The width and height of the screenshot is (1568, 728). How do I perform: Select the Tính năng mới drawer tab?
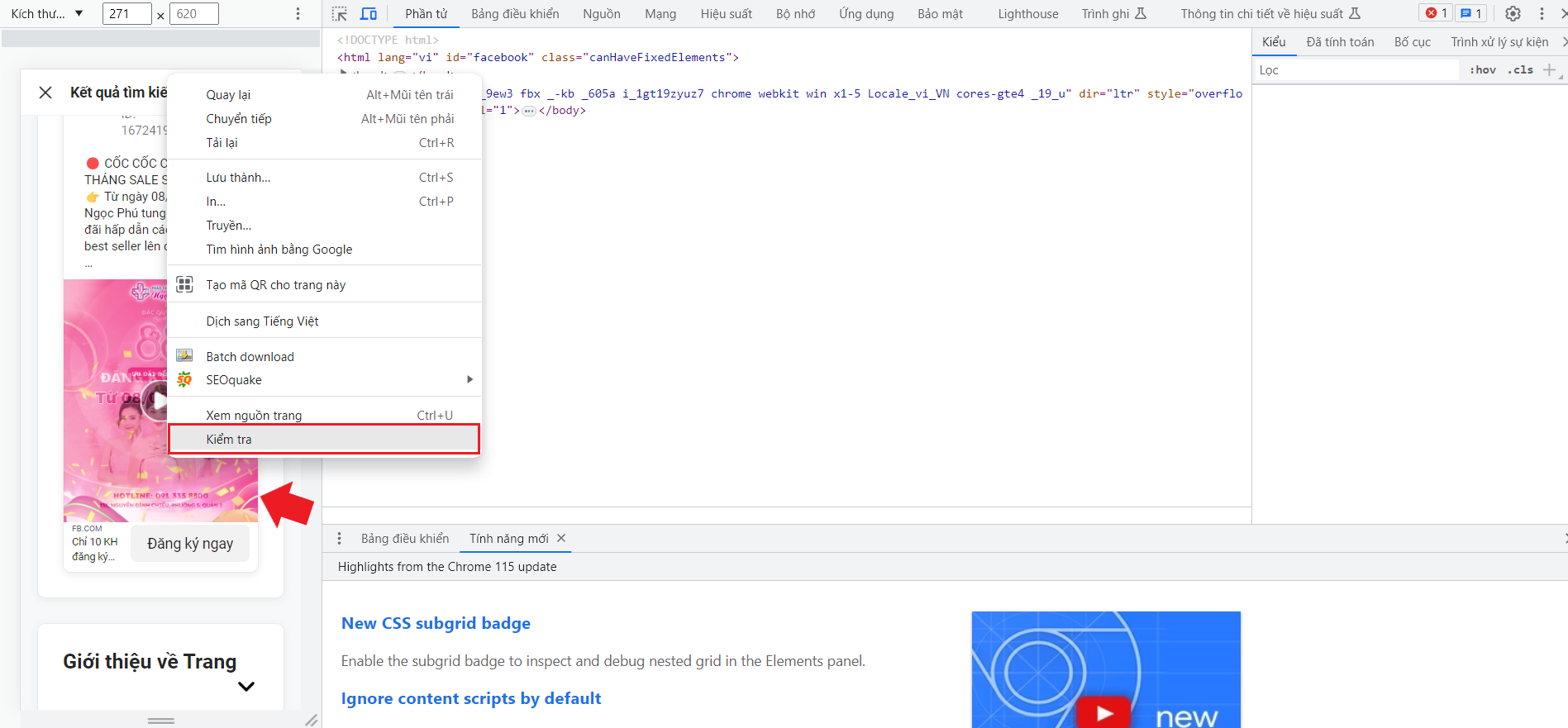coord(509,539)
